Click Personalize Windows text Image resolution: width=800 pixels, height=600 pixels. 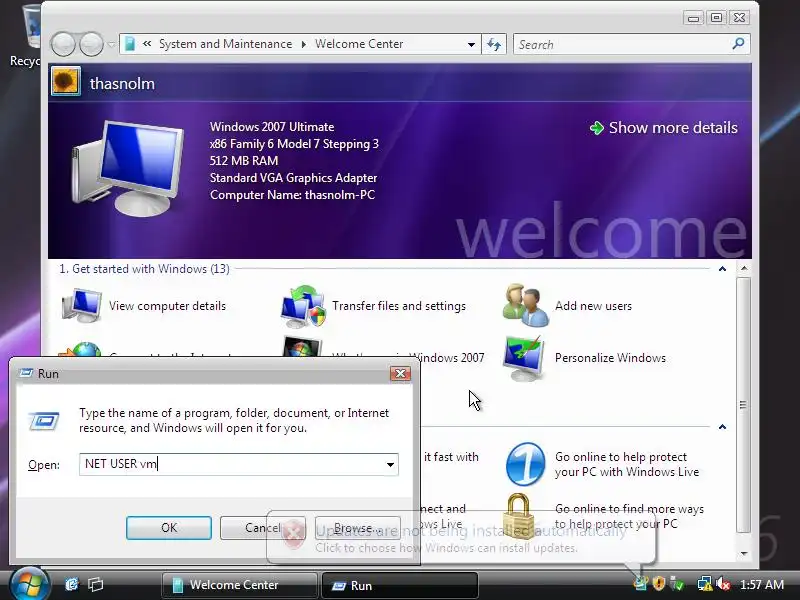tap(610, 358)
